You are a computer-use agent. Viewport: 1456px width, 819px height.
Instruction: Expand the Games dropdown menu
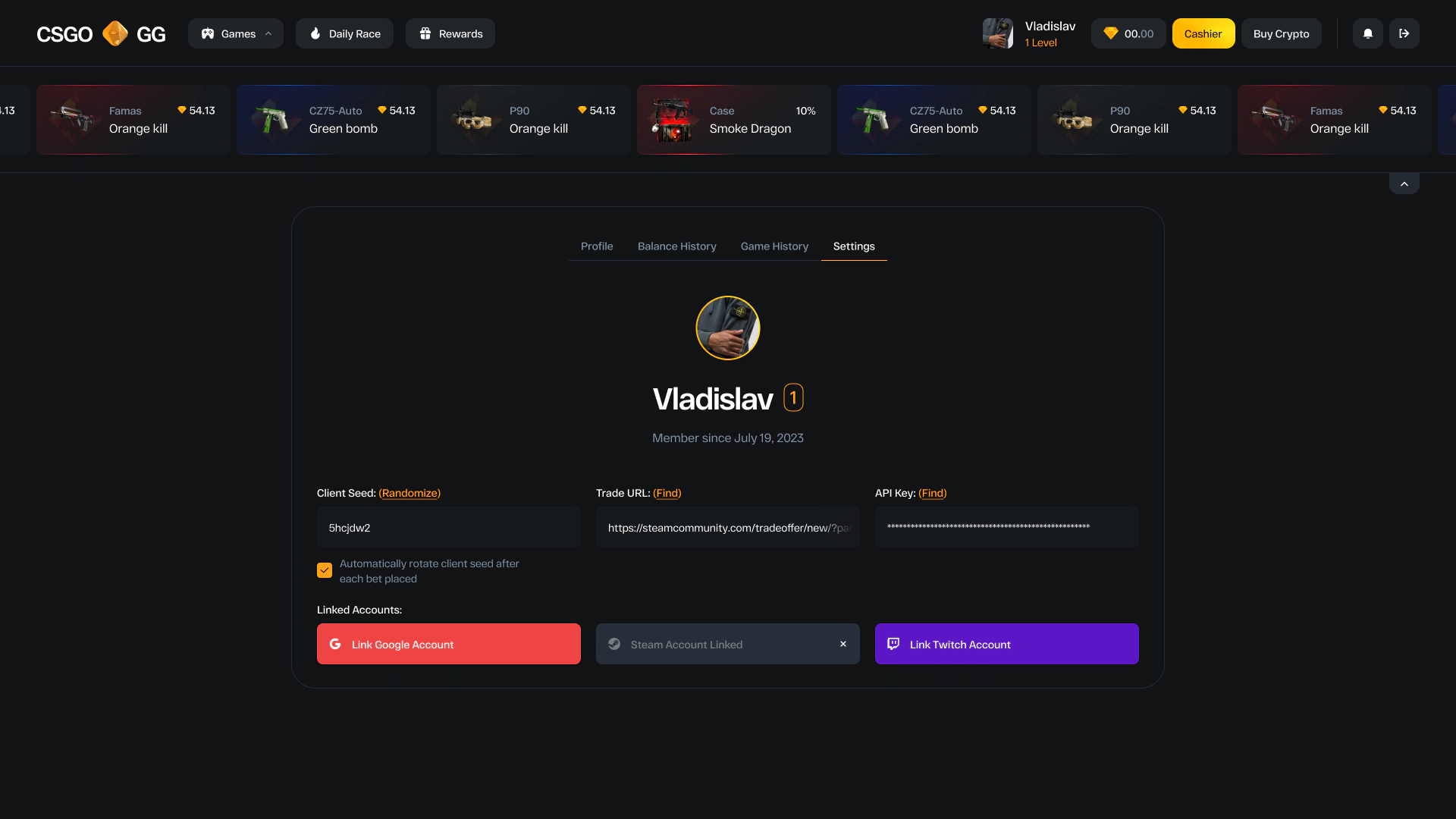pos(236,33)
